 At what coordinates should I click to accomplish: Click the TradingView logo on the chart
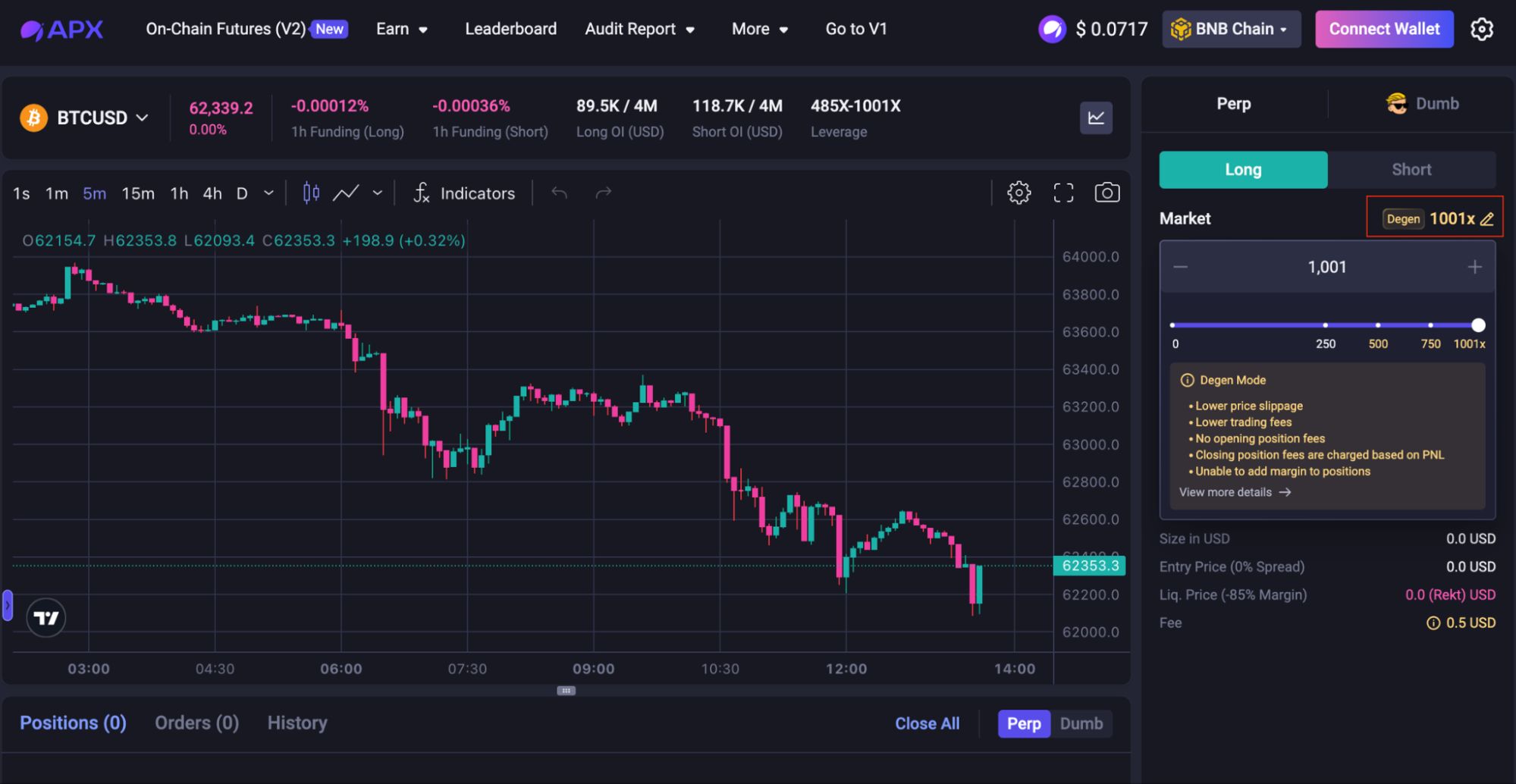45,617
